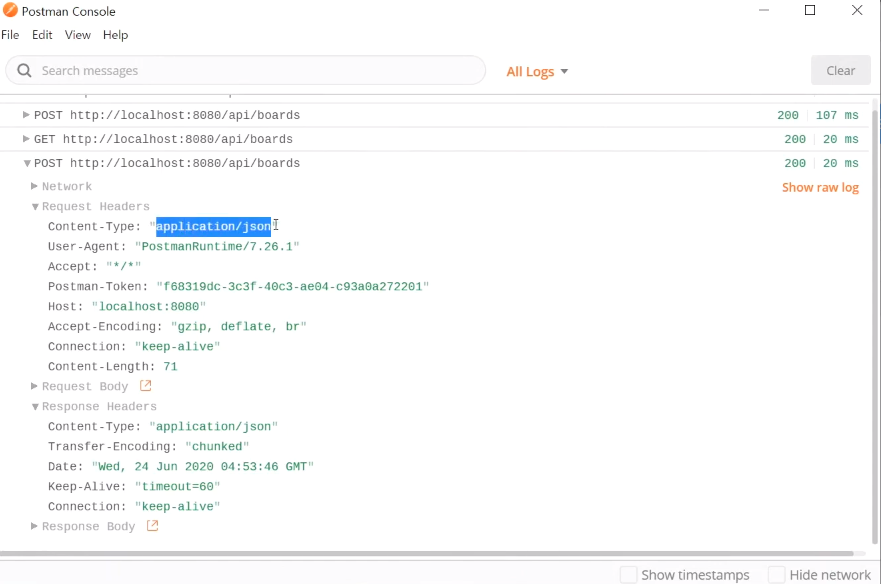Click the search magnifier icon
This screenshot has width=881, height=584.
(x=24, y=70)
